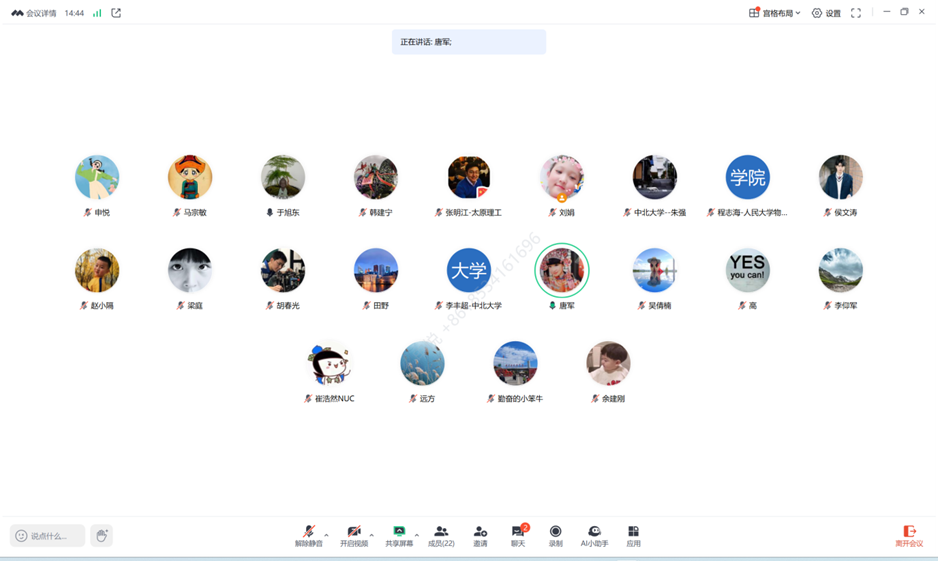Image resolution: width=938 pixels, height=561 pixels.
Task: Expand video options arrow beside 开启视频
Action: (x=371, y=534)
